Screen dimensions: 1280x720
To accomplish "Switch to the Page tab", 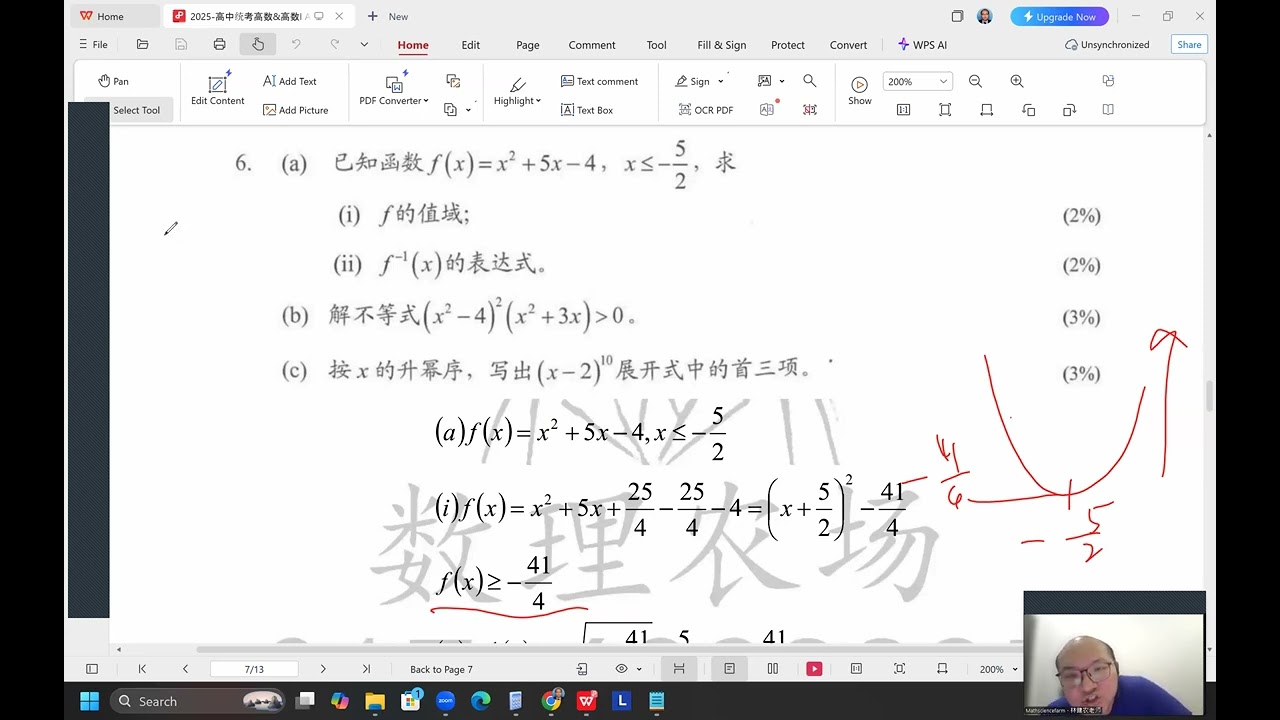I will pos(528,44).
